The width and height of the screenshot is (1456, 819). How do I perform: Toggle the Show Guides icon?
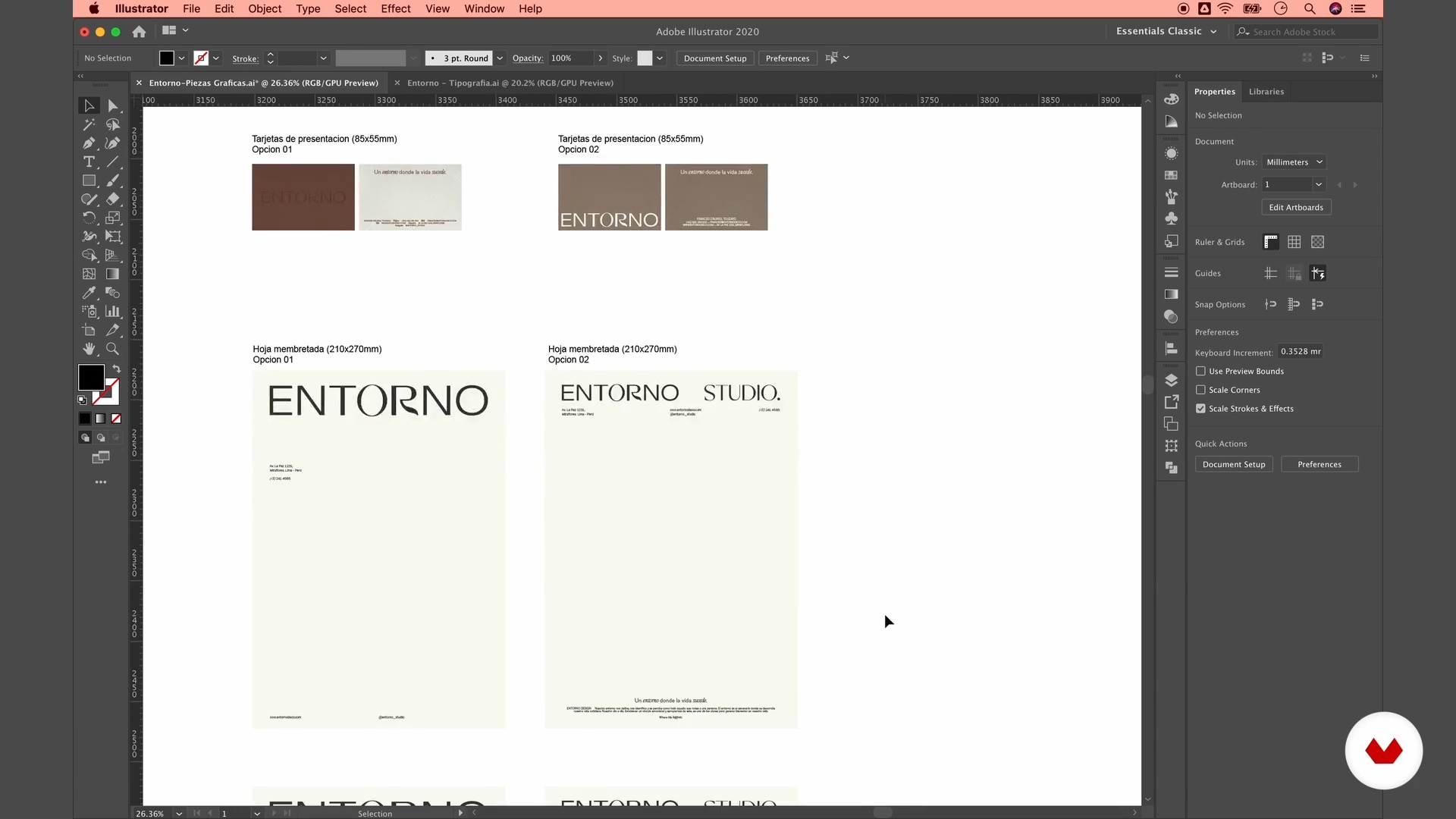1271,273
